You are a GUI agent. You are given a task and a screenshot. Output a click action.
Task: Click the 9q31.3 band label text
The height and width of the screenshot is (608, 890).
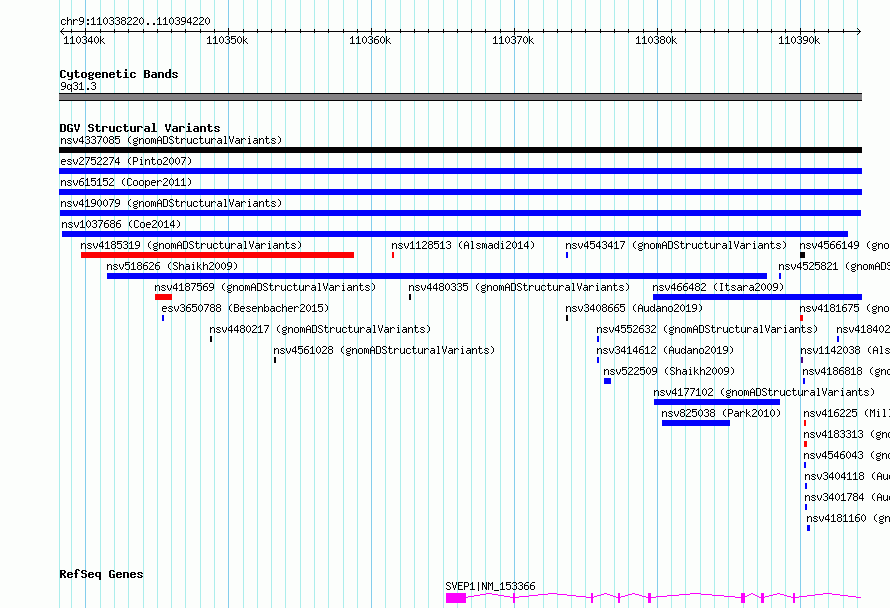point(78,86)
